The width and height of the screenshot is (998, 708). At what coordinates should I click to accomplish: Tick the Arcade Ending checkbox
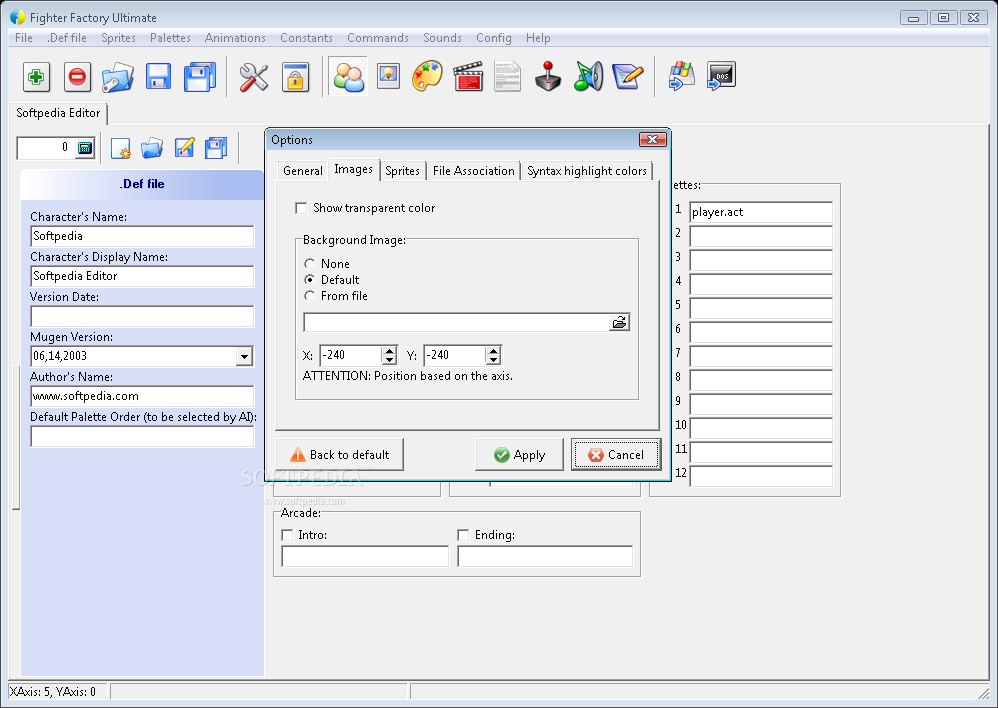click(x=463, y=535)
